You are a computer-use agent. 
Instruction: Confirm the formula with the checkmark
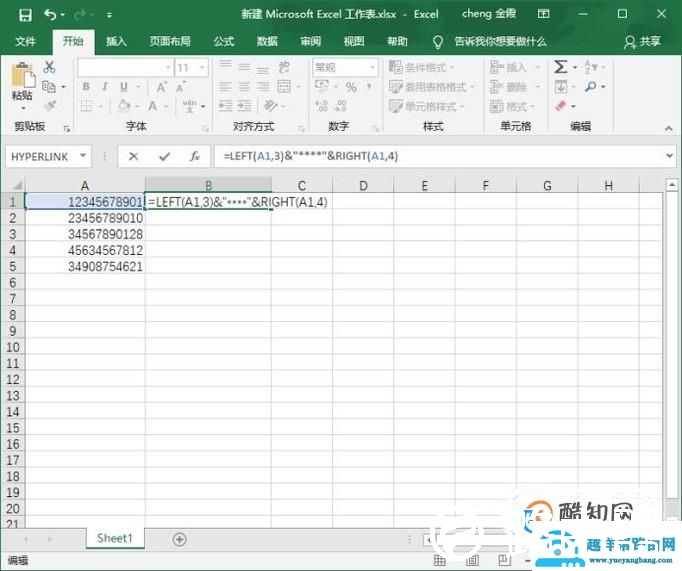[x=164, y=156]
